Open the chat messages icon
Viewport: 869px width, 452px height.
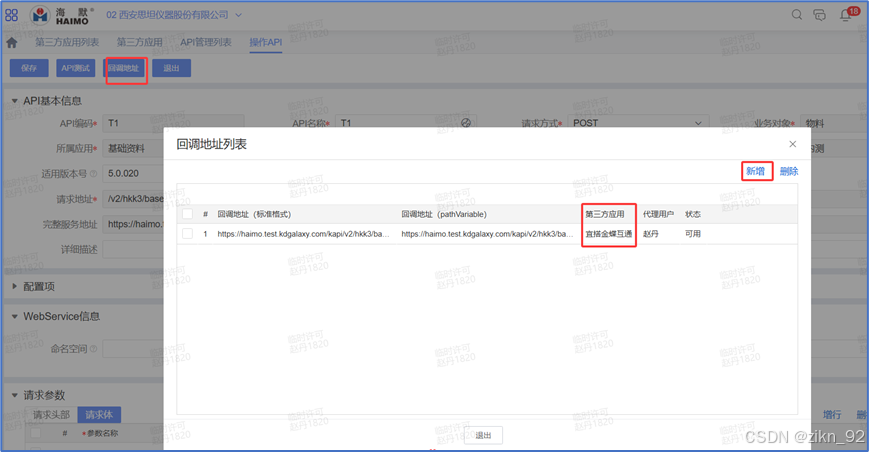pyautogui.click(x=819, y=15)
